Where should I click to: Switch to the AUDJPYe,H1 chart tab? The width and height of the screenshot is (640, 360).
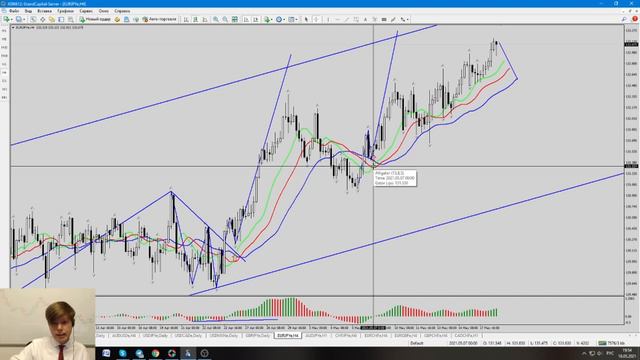point(317,336)
